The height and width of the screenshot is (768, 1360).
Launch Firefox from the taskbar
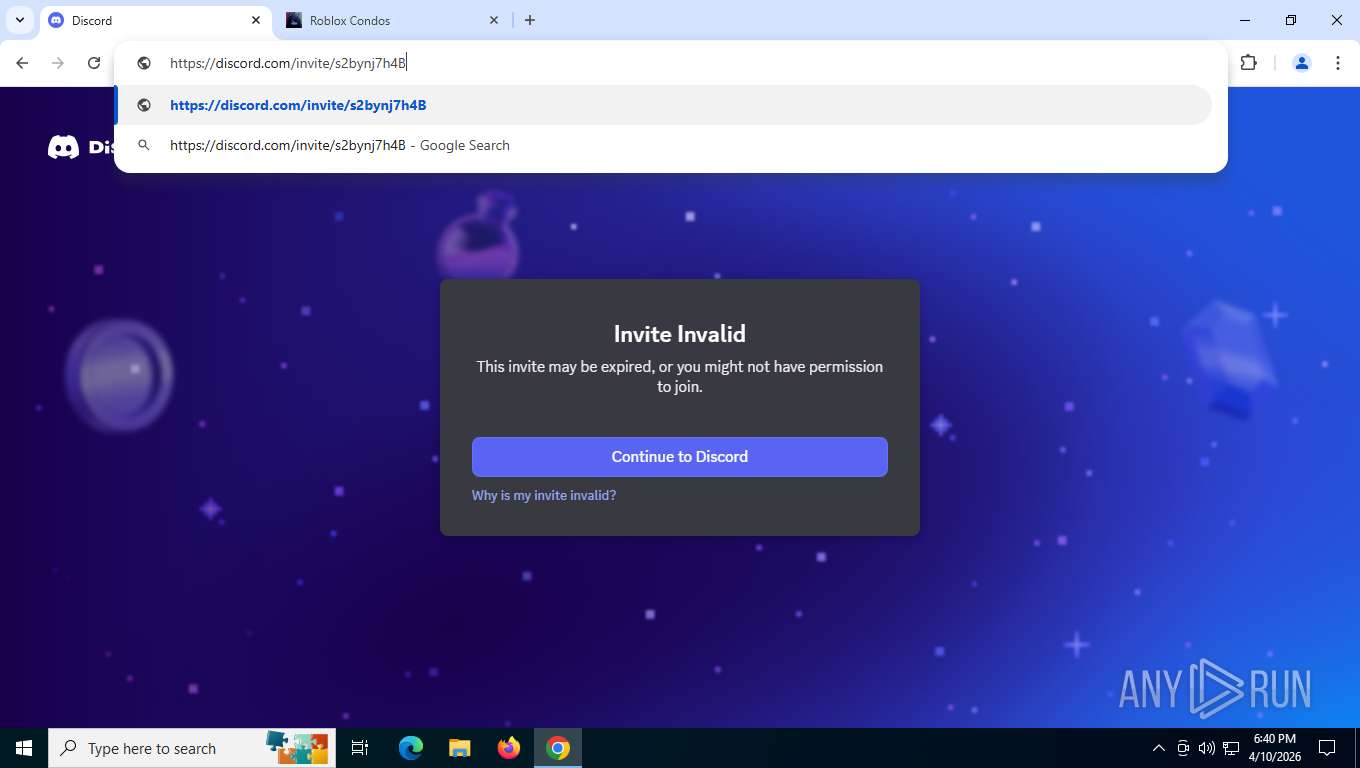tap(508, 748)
